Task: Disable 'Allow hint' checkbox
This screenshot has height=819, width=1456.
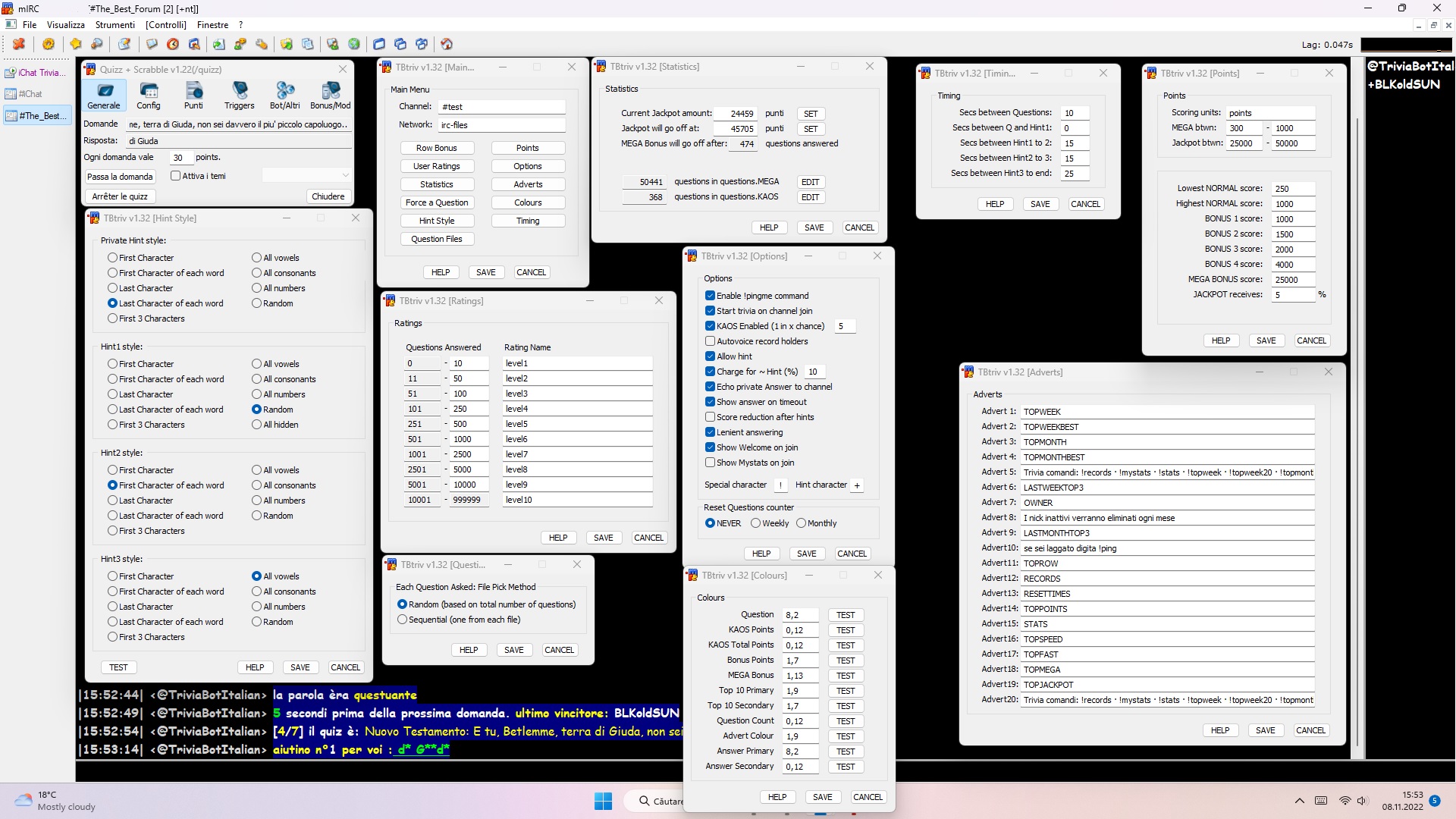Action: [x=710, y=356]
